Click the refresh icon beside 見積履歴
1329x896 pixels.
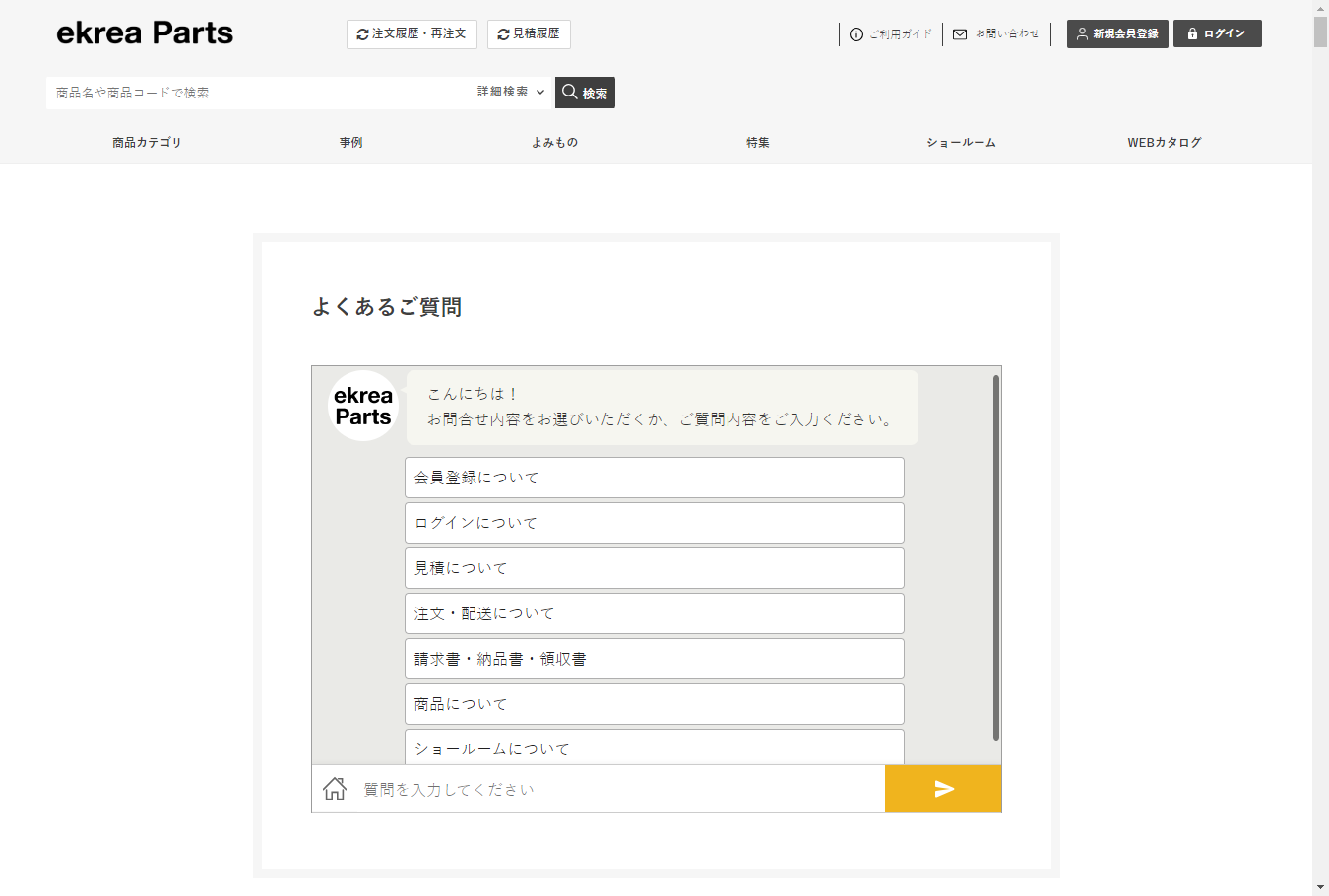click(503, 34)
